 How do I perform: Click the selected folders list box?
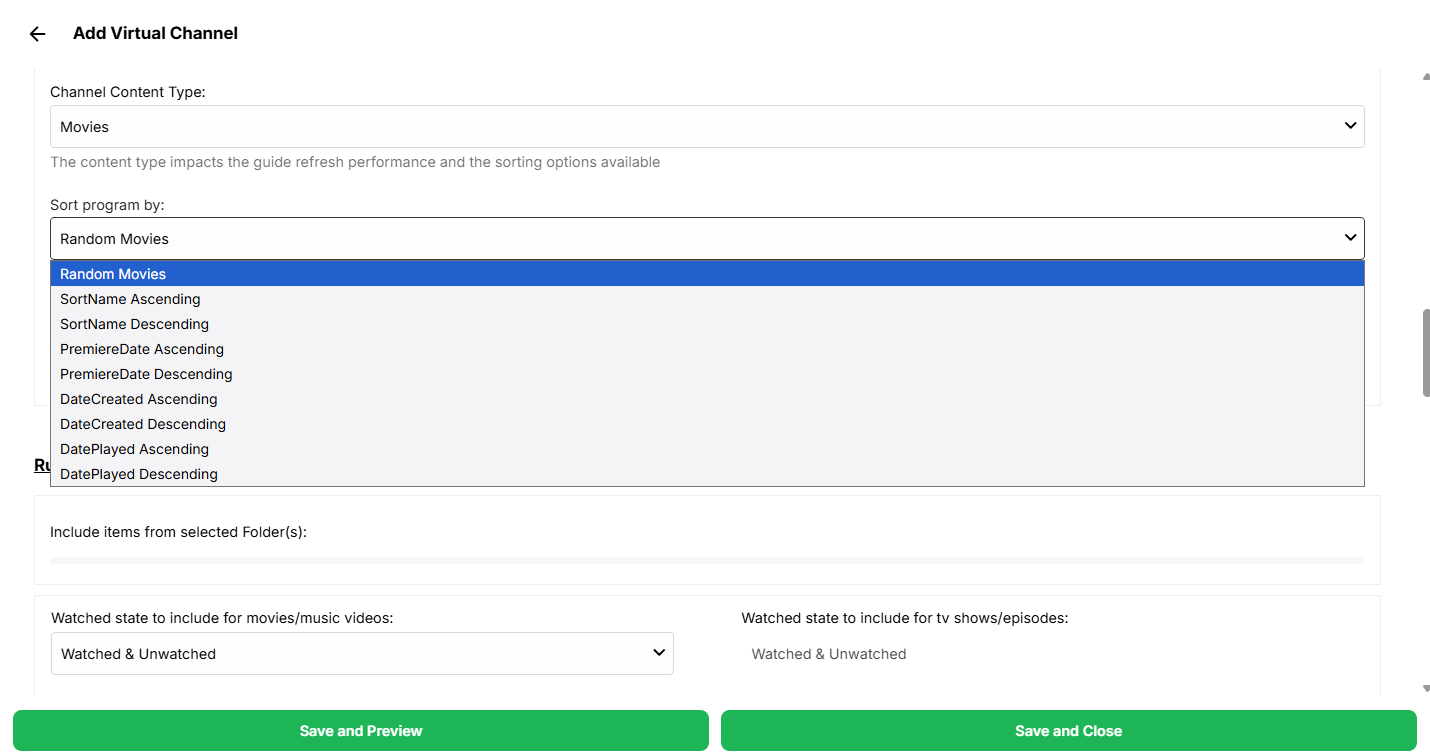click(706, 560)
